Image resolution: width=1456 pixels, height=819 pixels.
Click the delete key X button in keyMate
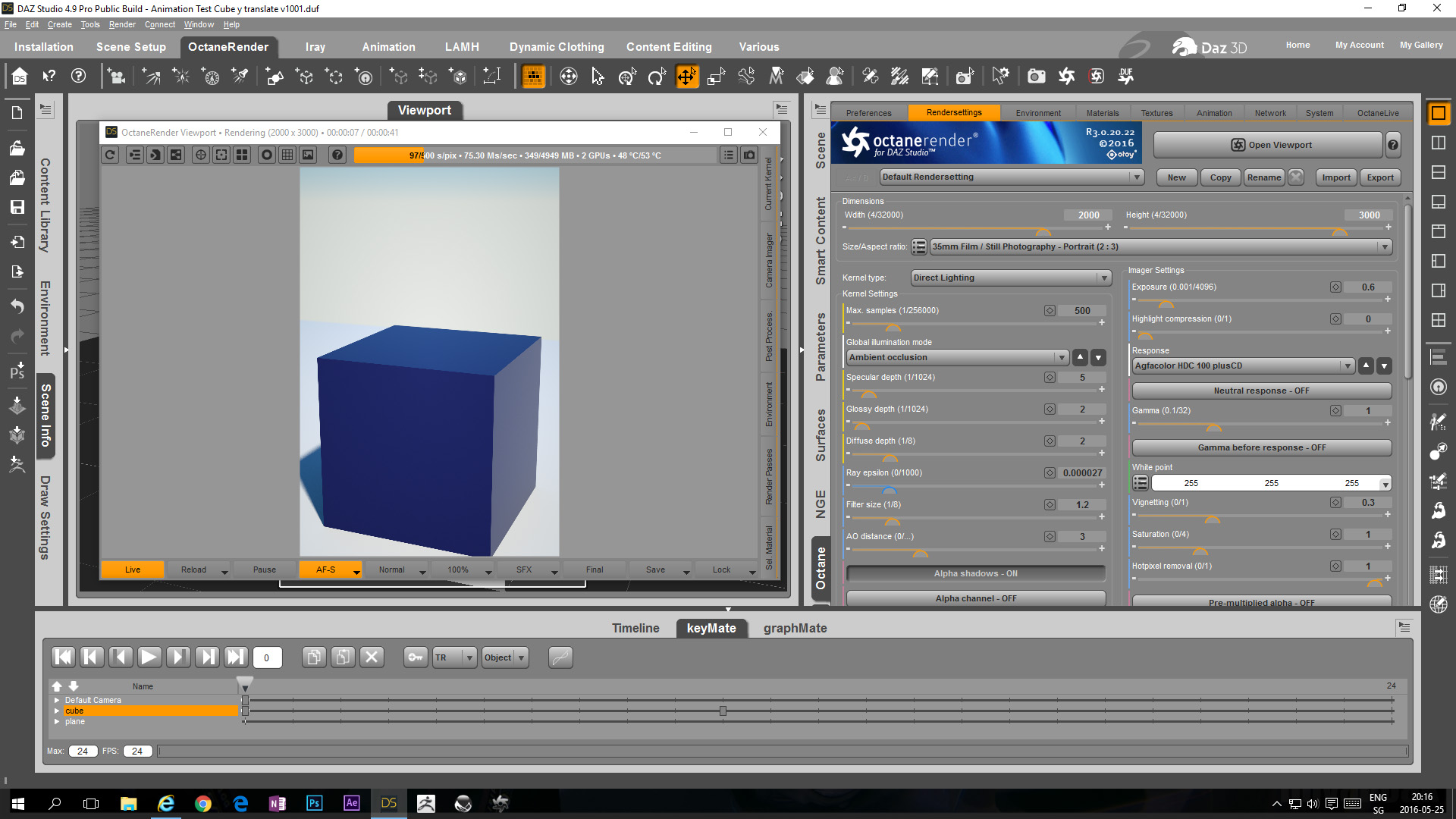pos(372,657)
